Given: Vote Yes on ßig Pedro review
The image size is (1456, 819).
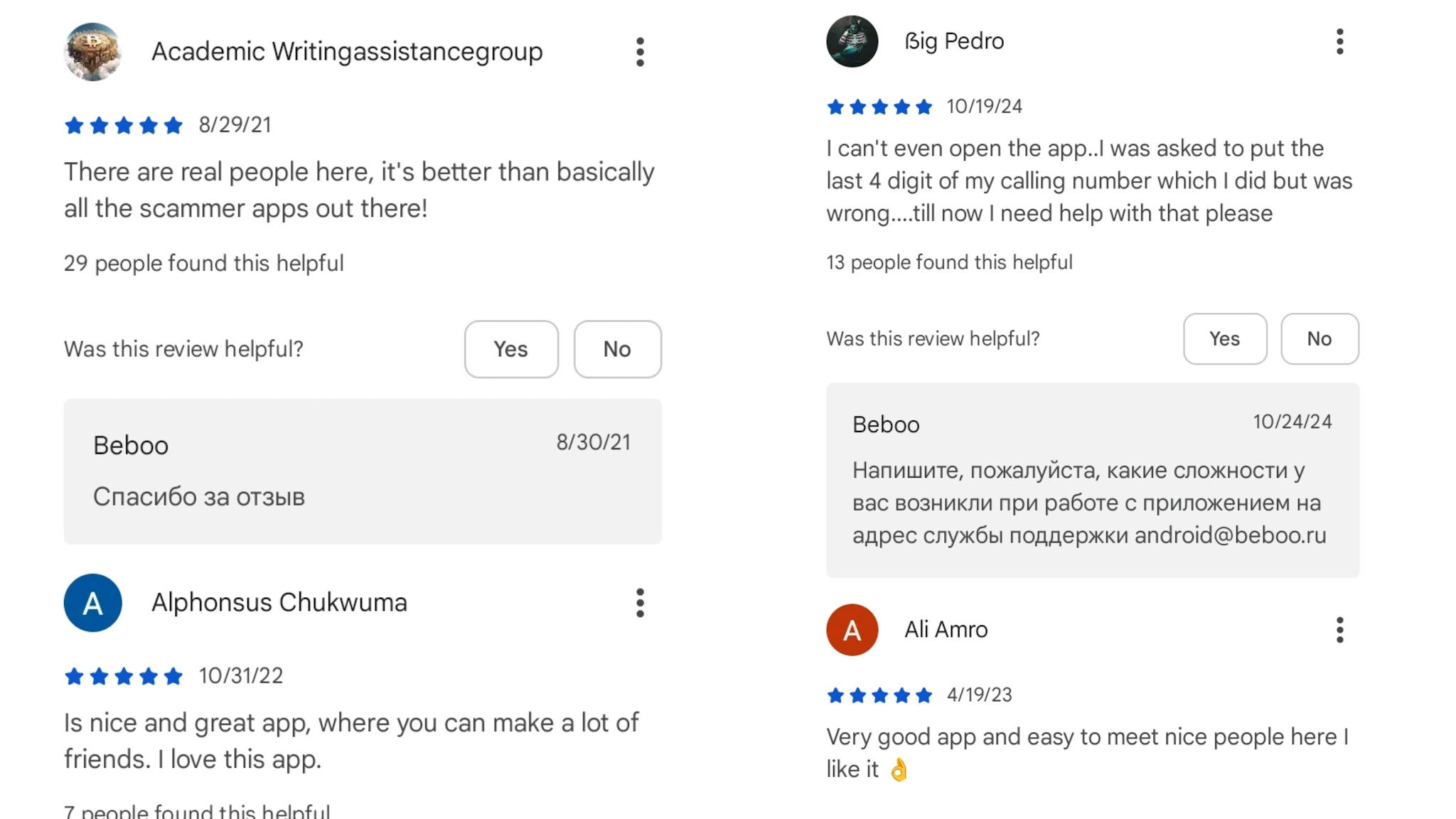Looking at the screenshot, I should 1225,339.
